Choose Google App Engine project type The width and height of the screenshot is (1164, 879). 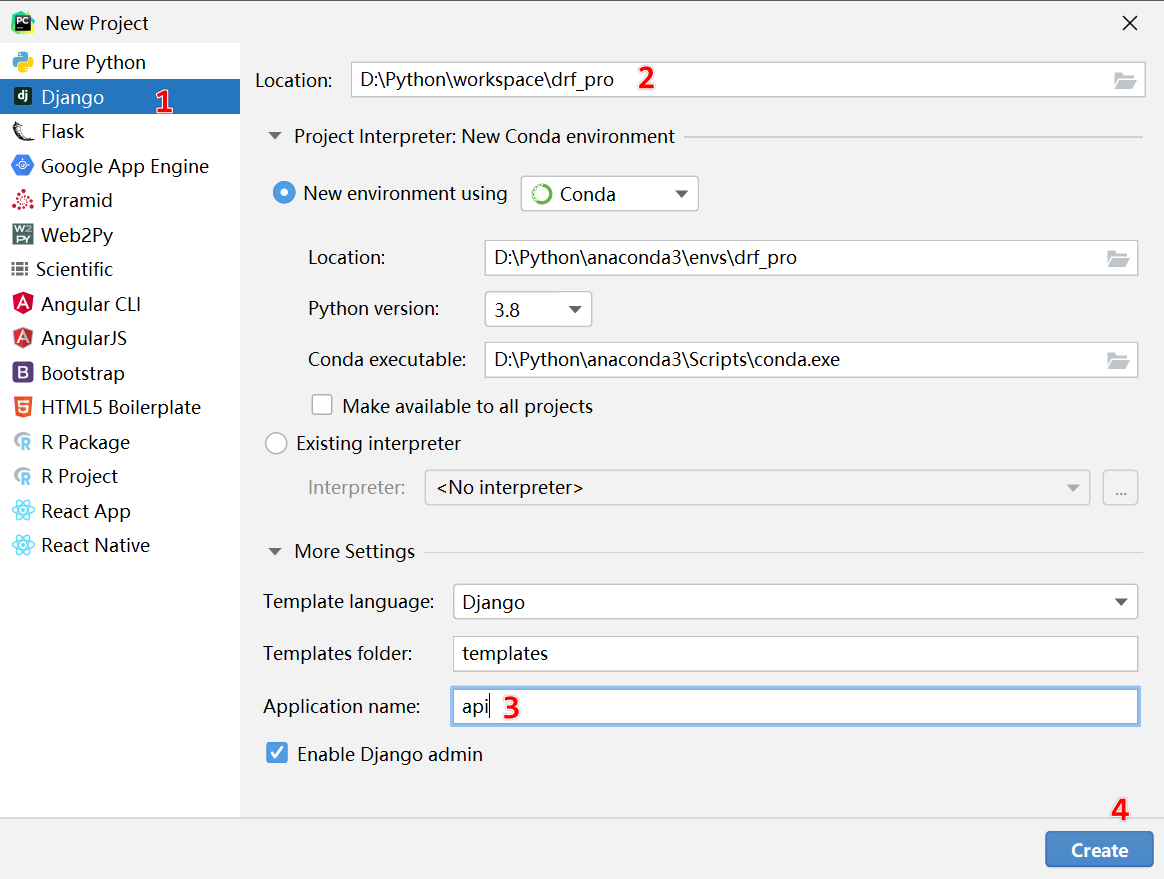click(x=125, y=166)
